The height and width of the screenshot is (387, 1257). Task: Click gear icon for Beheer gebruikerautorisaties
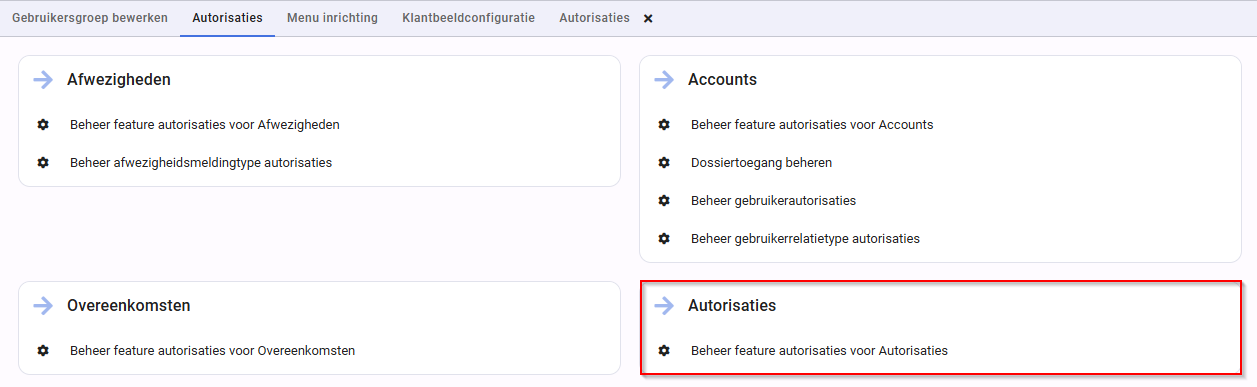pos(664,200)
